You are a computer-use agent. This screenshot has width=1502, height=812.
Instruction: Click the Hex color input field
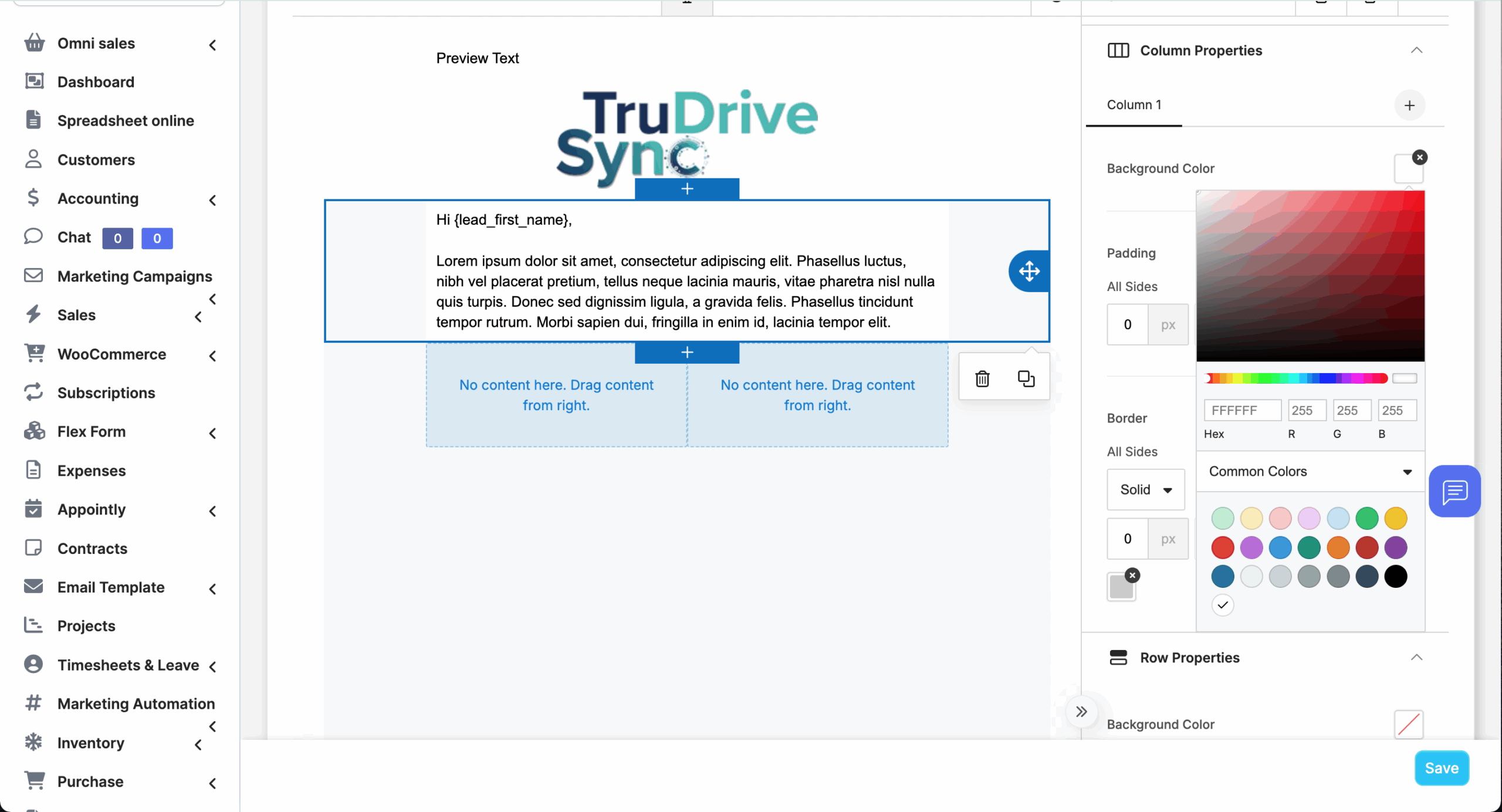click(1241, 411)
